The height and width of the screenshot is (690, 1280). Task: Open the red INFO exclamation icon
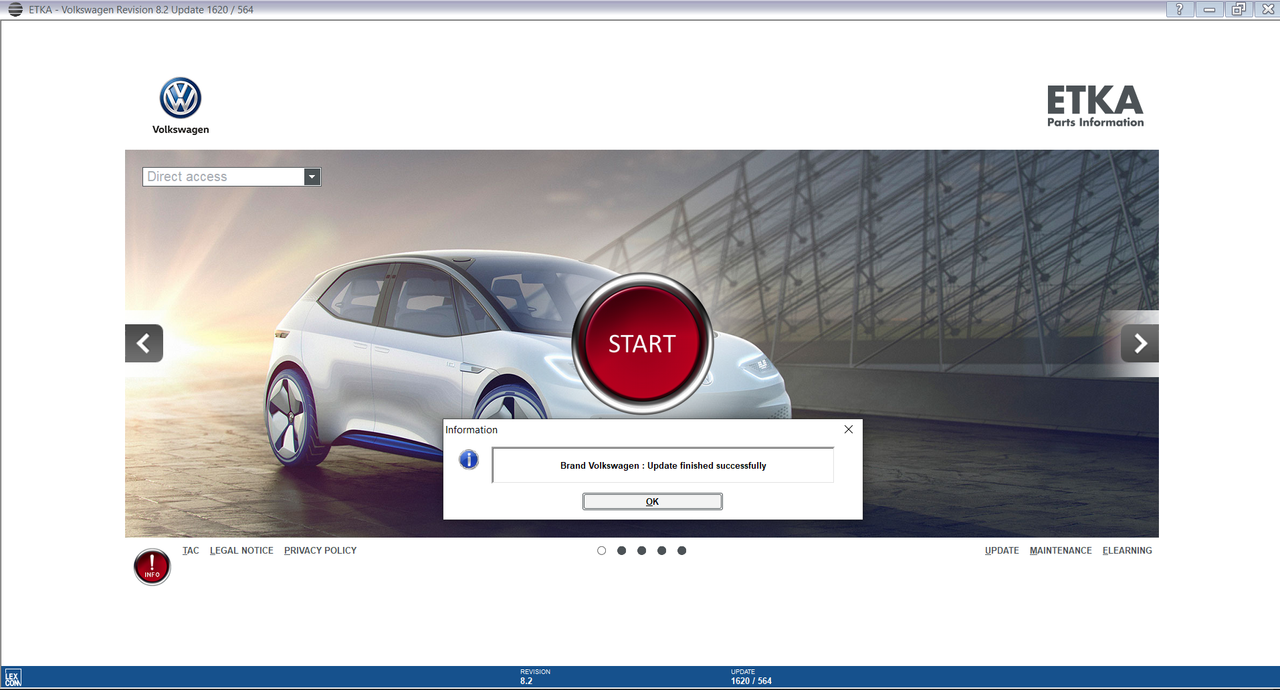152,567
